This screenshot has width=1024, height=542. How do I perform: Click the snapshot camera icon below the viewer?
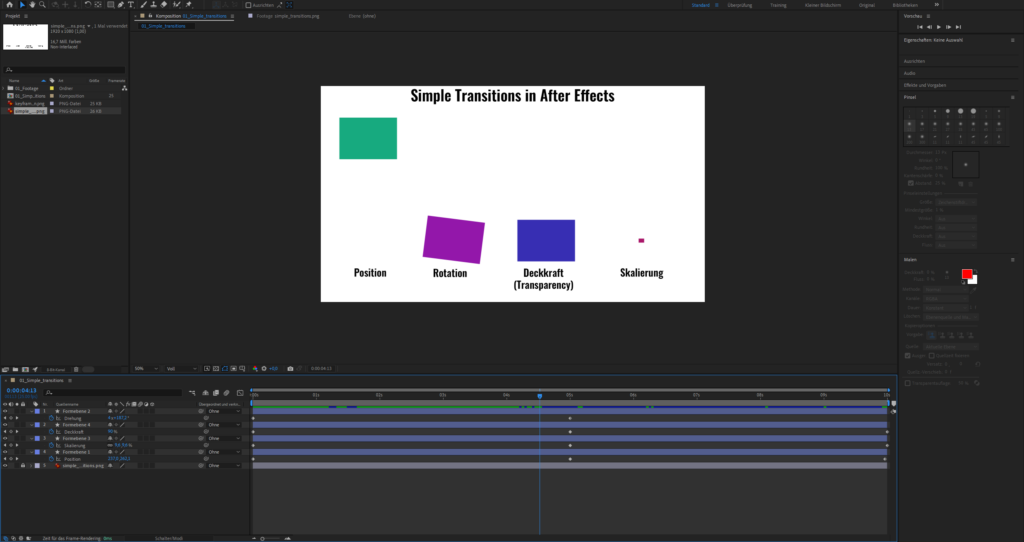pyautogui.click(x=291, y=368)
